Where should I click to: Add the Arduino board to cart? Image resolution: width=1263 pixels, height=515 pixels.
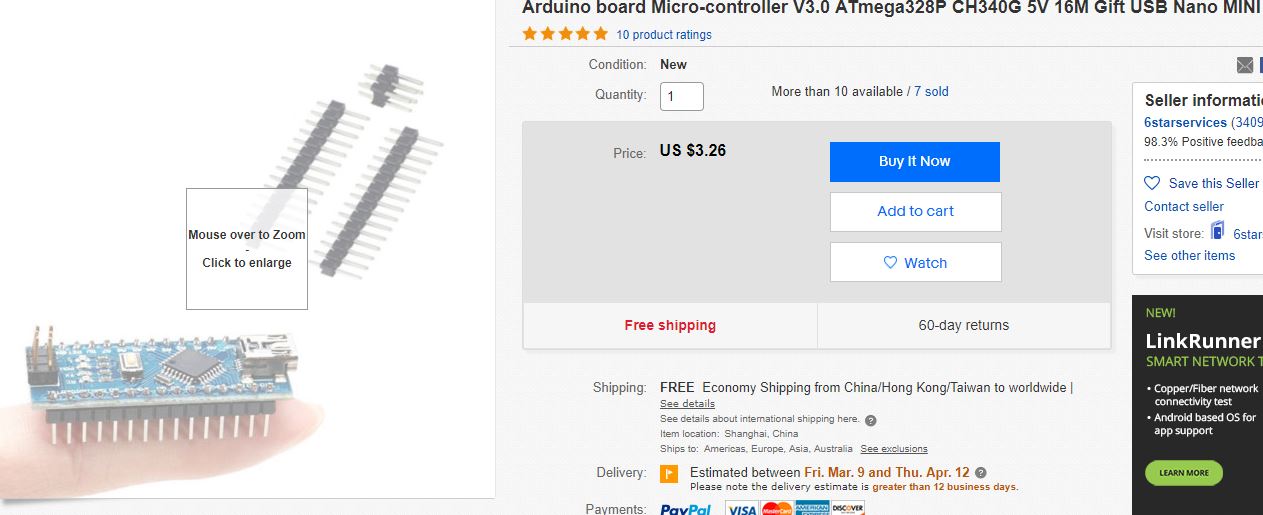(x=915, y=211)
